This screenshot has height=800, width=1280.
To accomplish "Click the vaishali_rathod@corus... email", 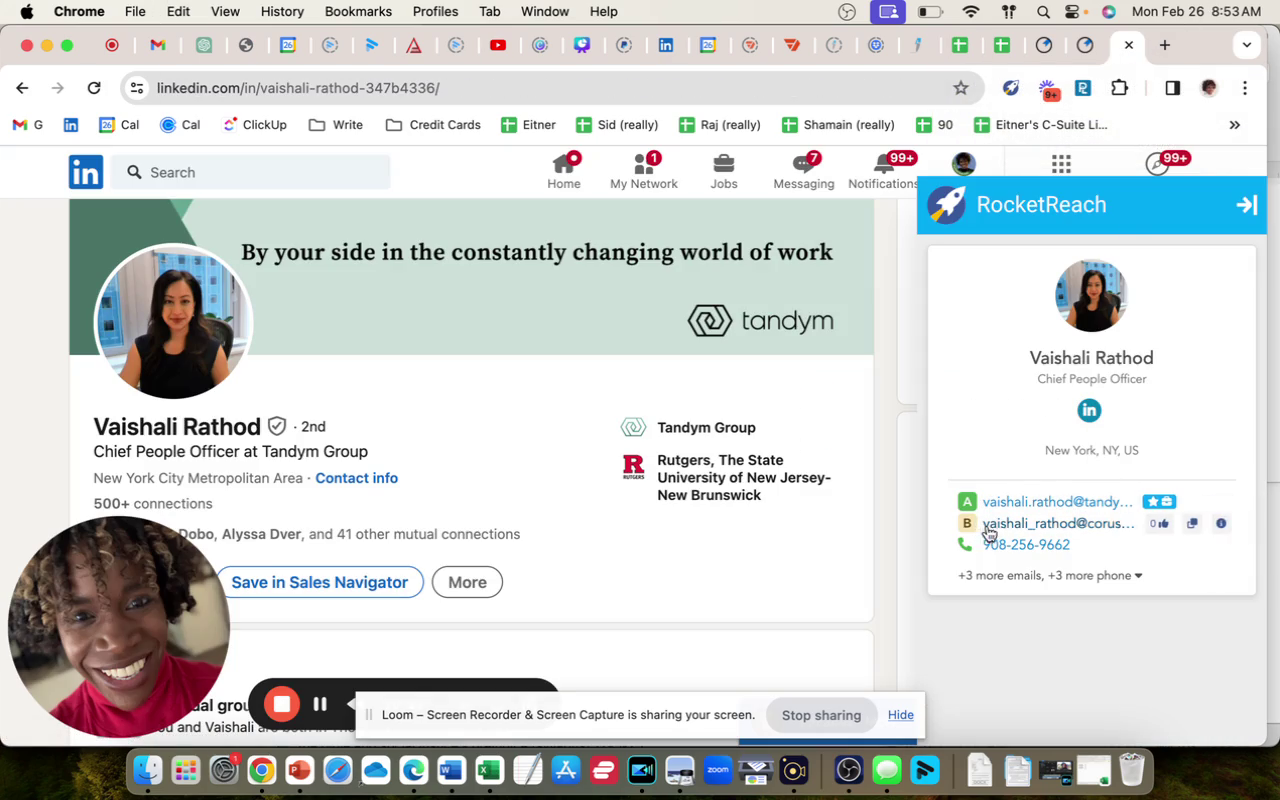I will coord(1059,523).
